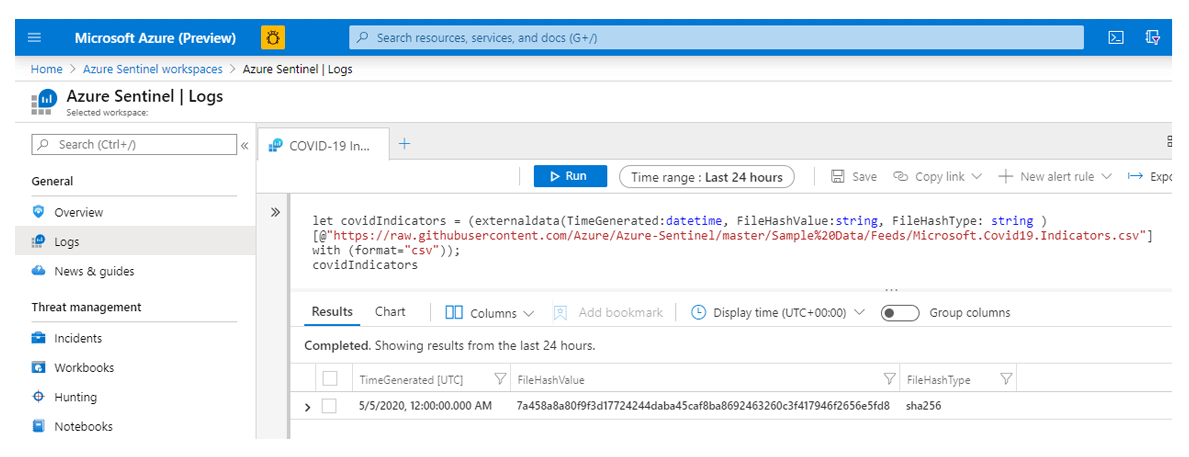Click the Overview shield icon
The image size is (1189, 457).
click(39, 212)
